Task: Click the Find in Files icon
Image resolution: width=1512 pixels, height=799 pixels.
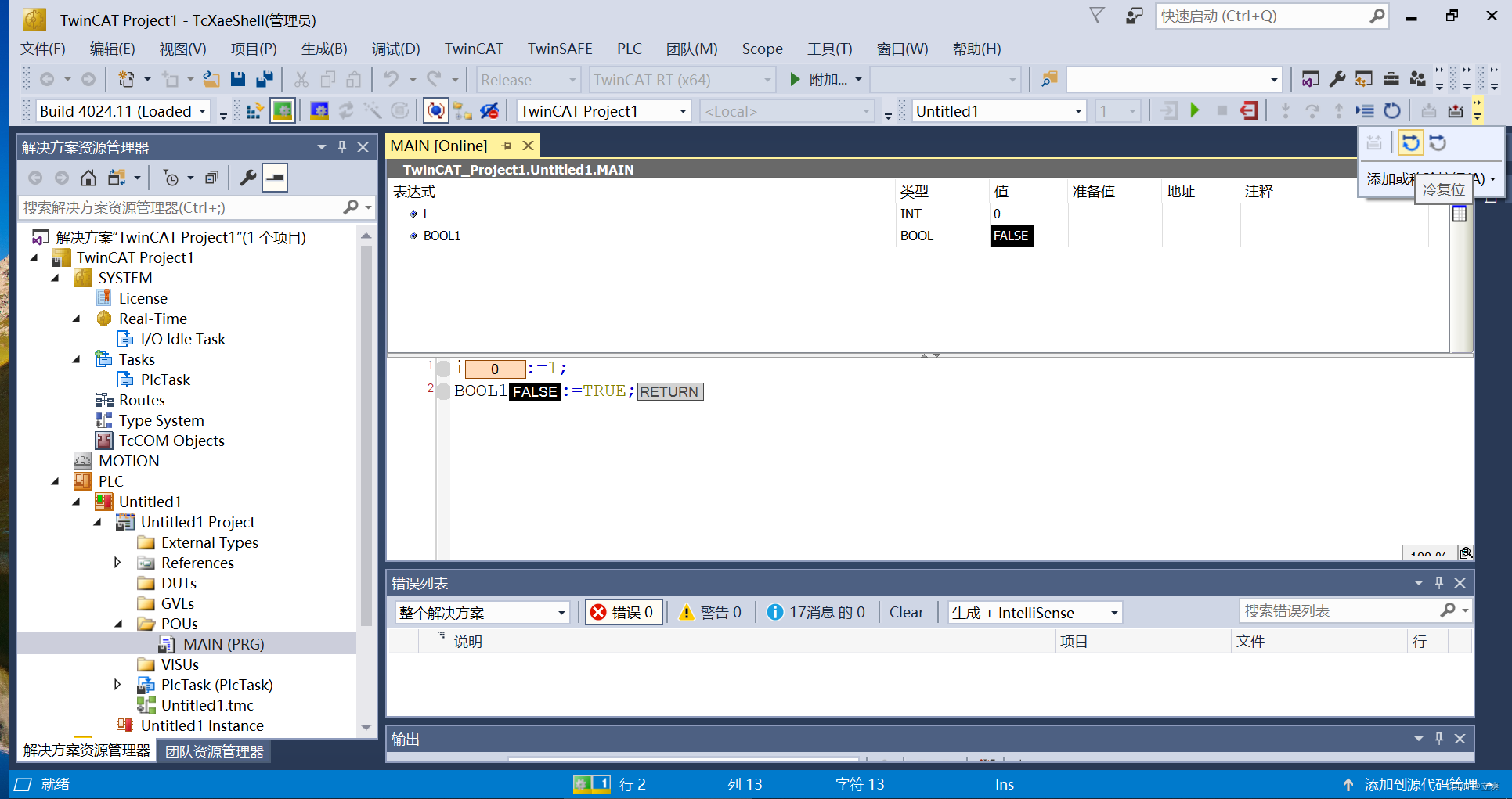Action: pos(1049,79)
